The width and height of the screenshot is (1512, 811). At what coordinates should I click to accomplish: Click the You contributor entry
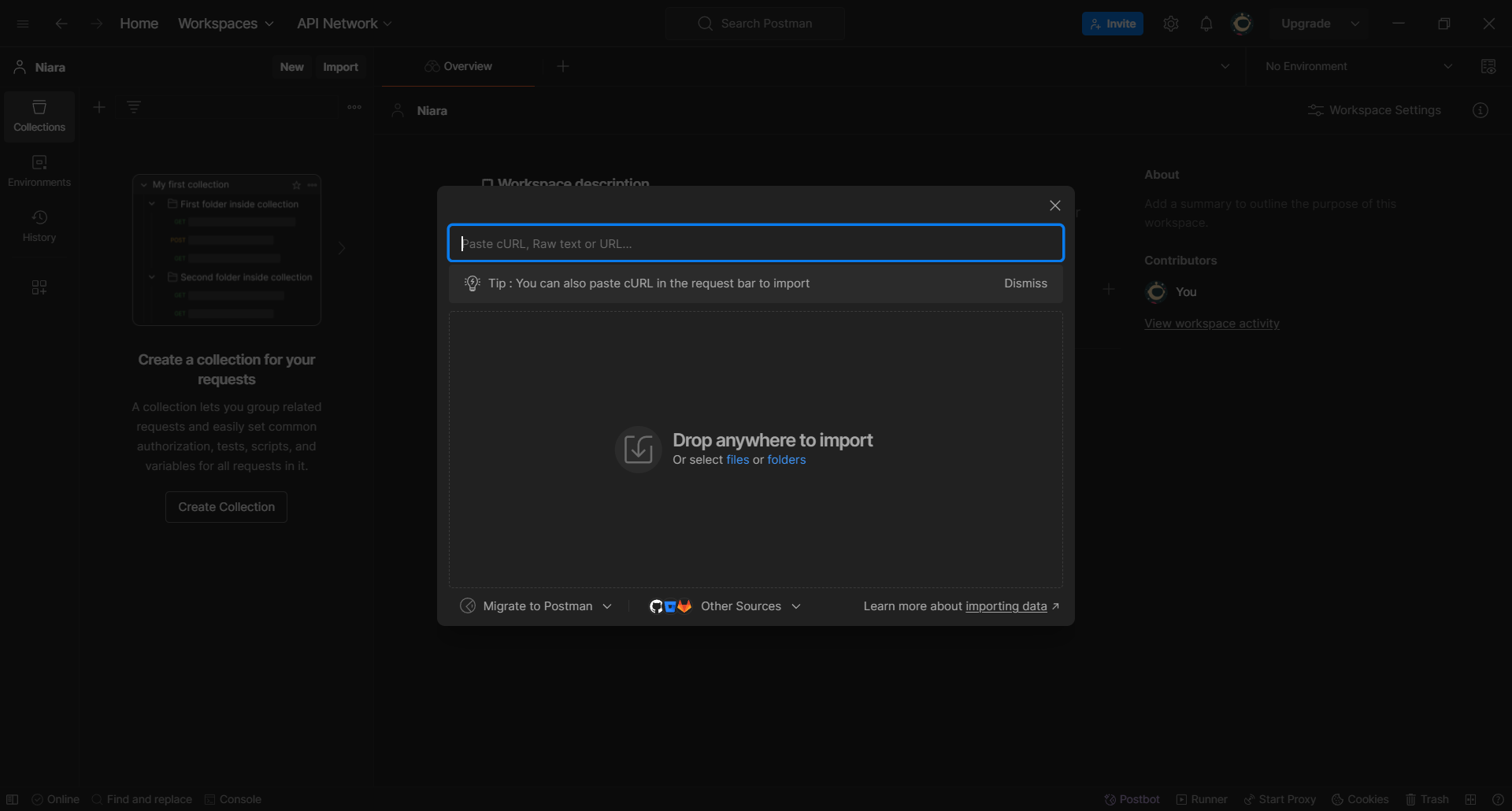[1171, 291]
